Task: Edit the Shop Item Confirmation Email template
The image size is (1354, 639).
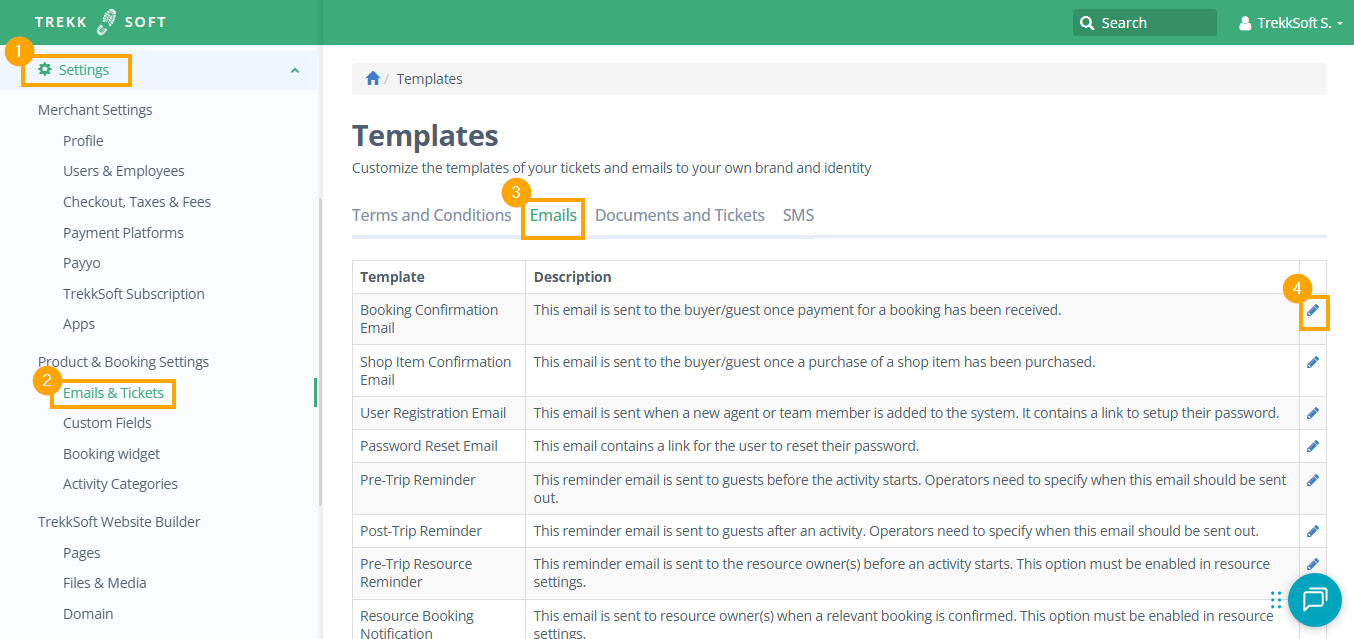Action: [x=1313, y=362]
